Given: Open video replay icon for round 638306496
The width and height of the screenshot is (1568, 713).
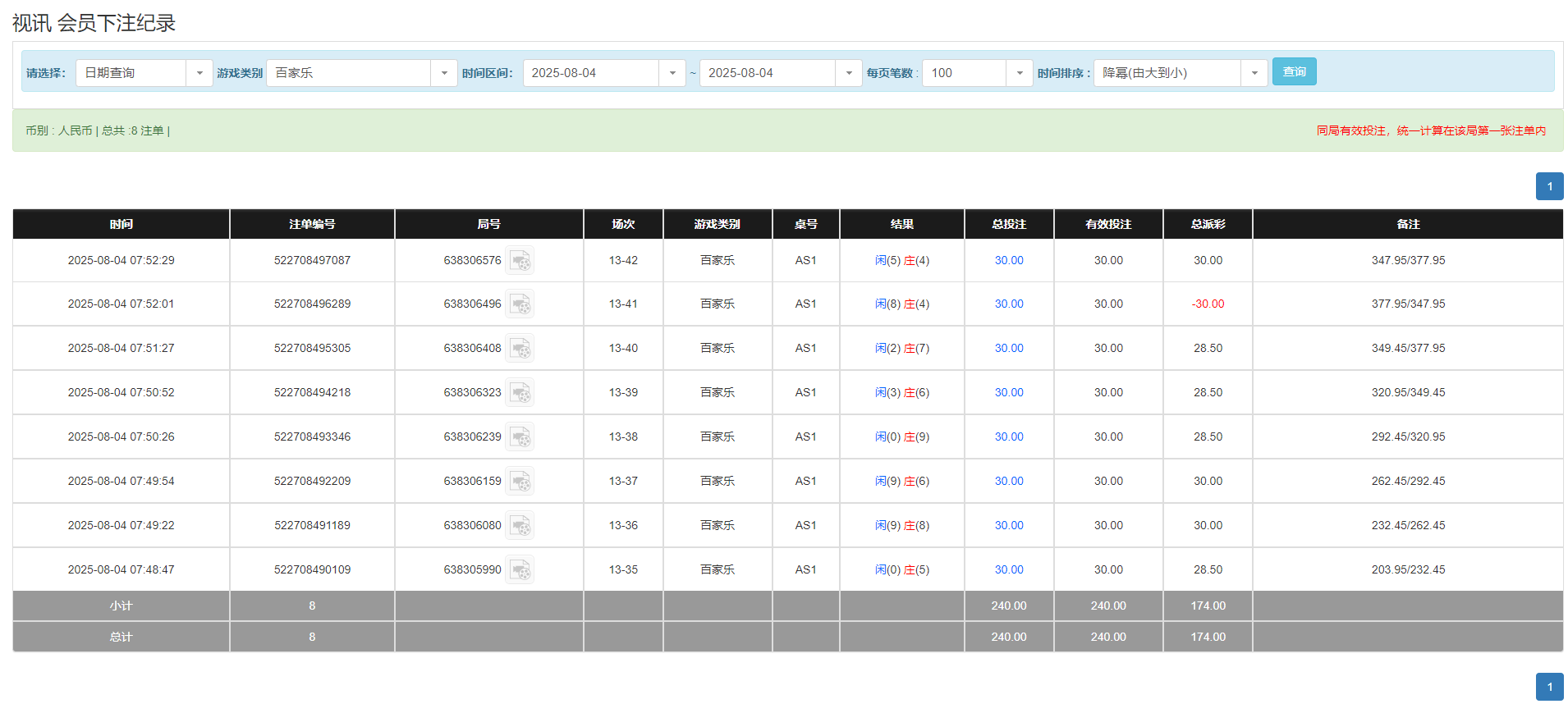Looking at the screenshot, I should pyautogui.click(x=520, y=304).
